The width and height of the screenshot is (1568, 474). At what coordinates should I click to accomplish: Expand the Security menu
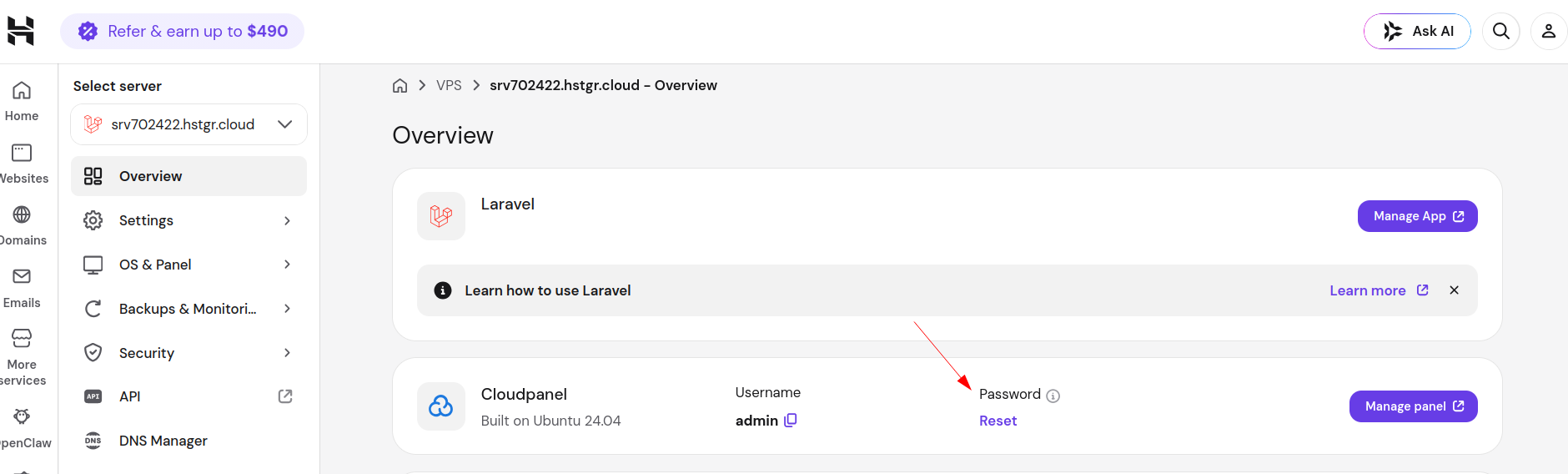[188, 353]
